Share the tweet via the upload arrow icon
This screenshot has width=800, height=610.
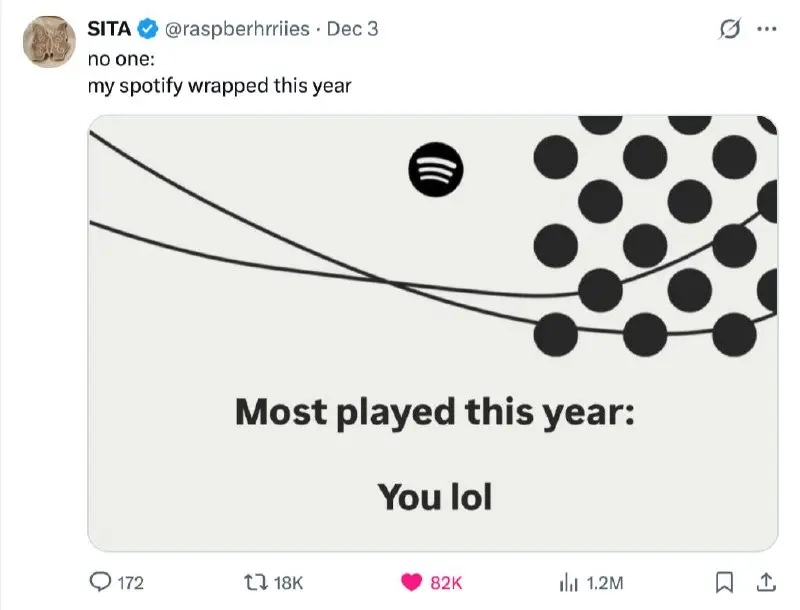(x=765, y=581)
